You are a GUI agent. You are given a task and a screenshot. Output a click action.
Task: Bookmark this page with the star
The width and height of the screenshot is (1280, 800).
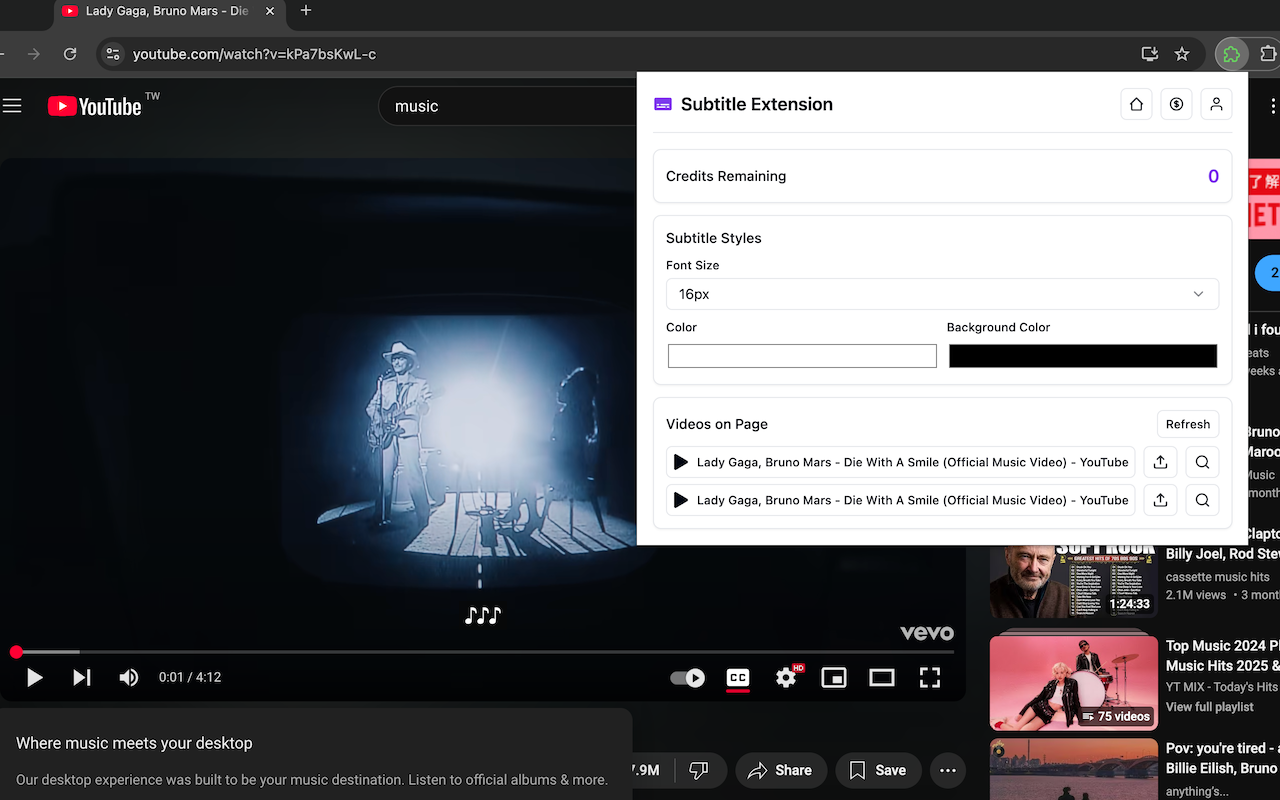1182,54
